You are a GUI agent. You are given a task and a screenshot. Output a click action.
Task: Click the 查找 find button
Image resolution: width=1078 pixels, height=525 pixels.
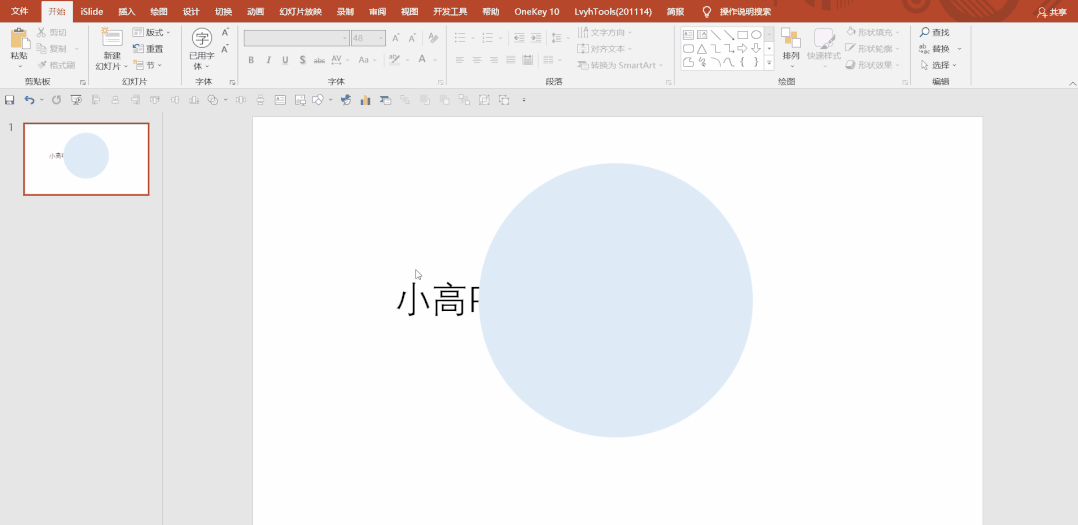coord(934,32)
